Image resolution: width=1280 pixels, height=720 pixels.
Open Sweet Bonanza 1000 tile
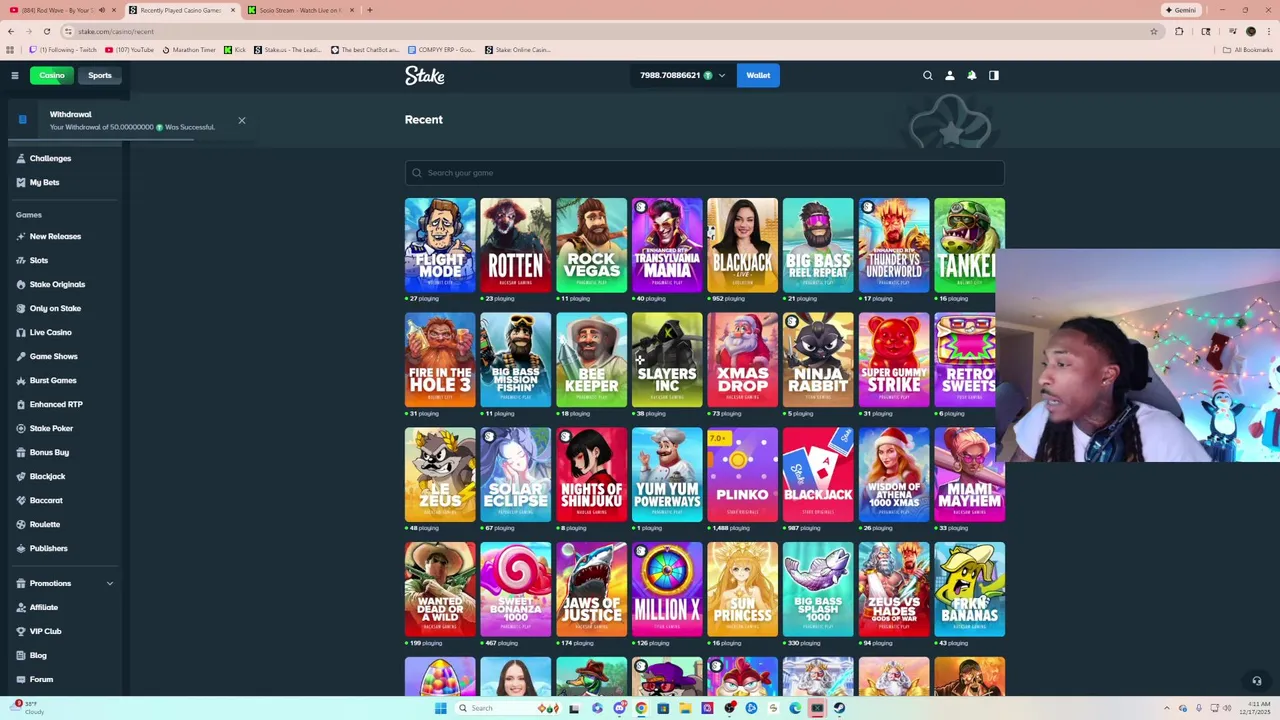(x=515, y=590)
